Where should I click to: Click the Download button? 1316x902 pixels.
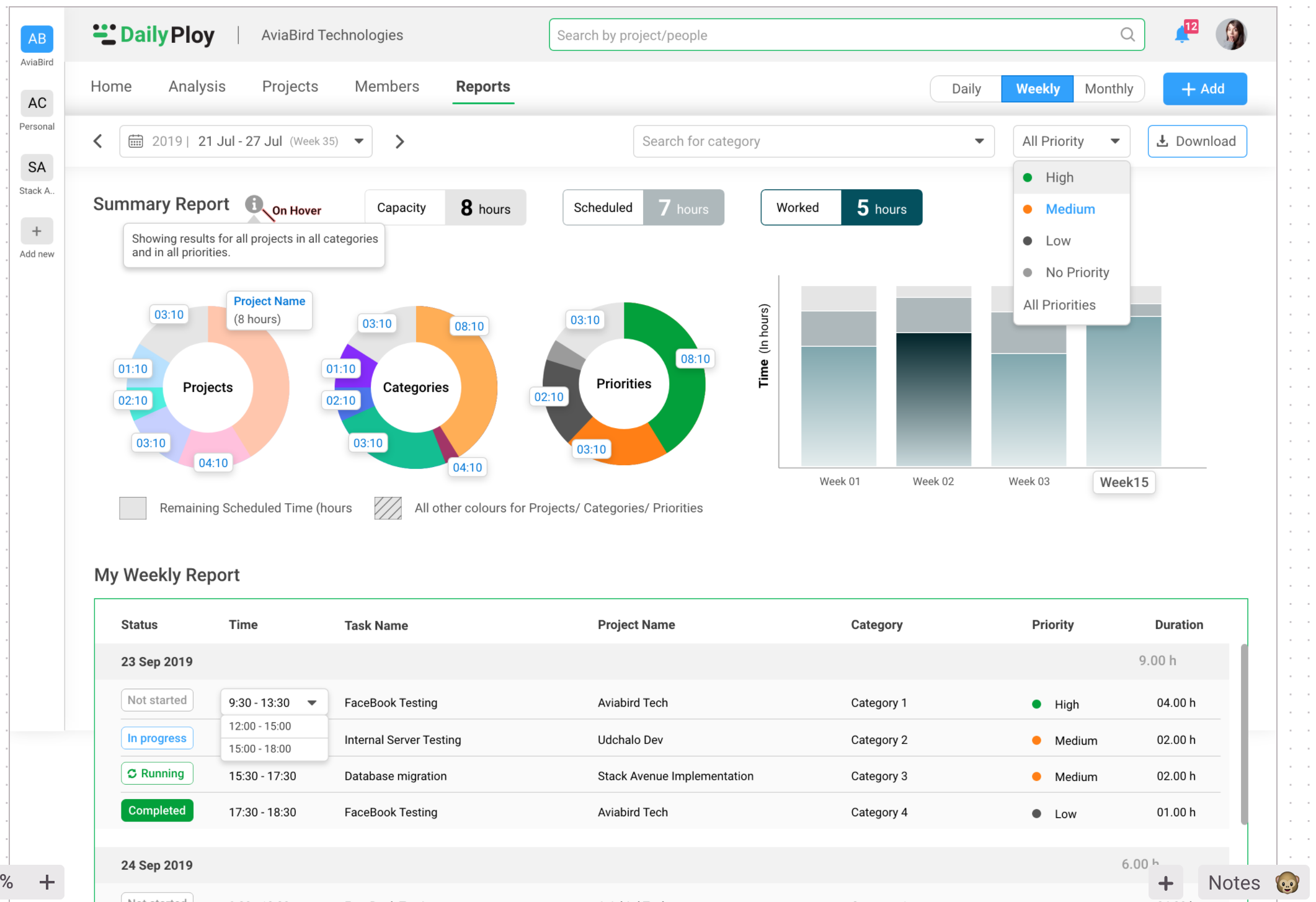(1196, 141)
